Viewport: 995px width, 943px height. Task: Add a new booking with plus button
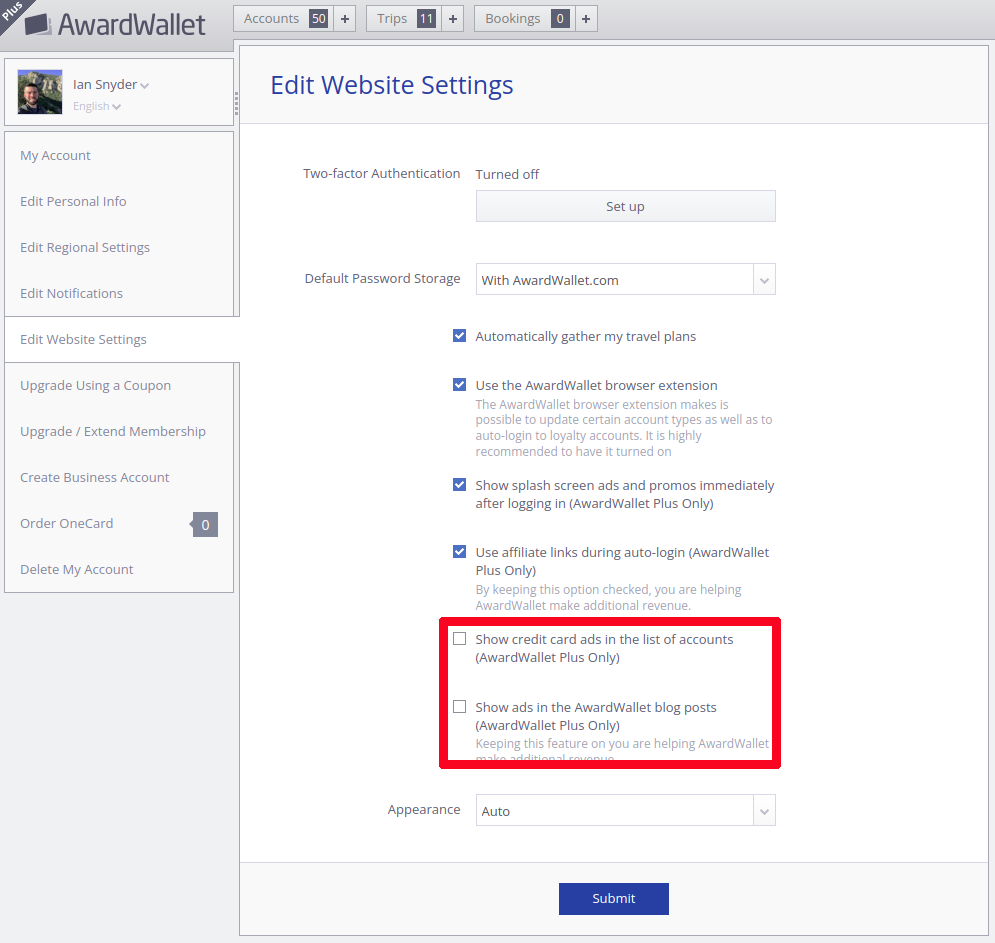click(x=586, y=18)
